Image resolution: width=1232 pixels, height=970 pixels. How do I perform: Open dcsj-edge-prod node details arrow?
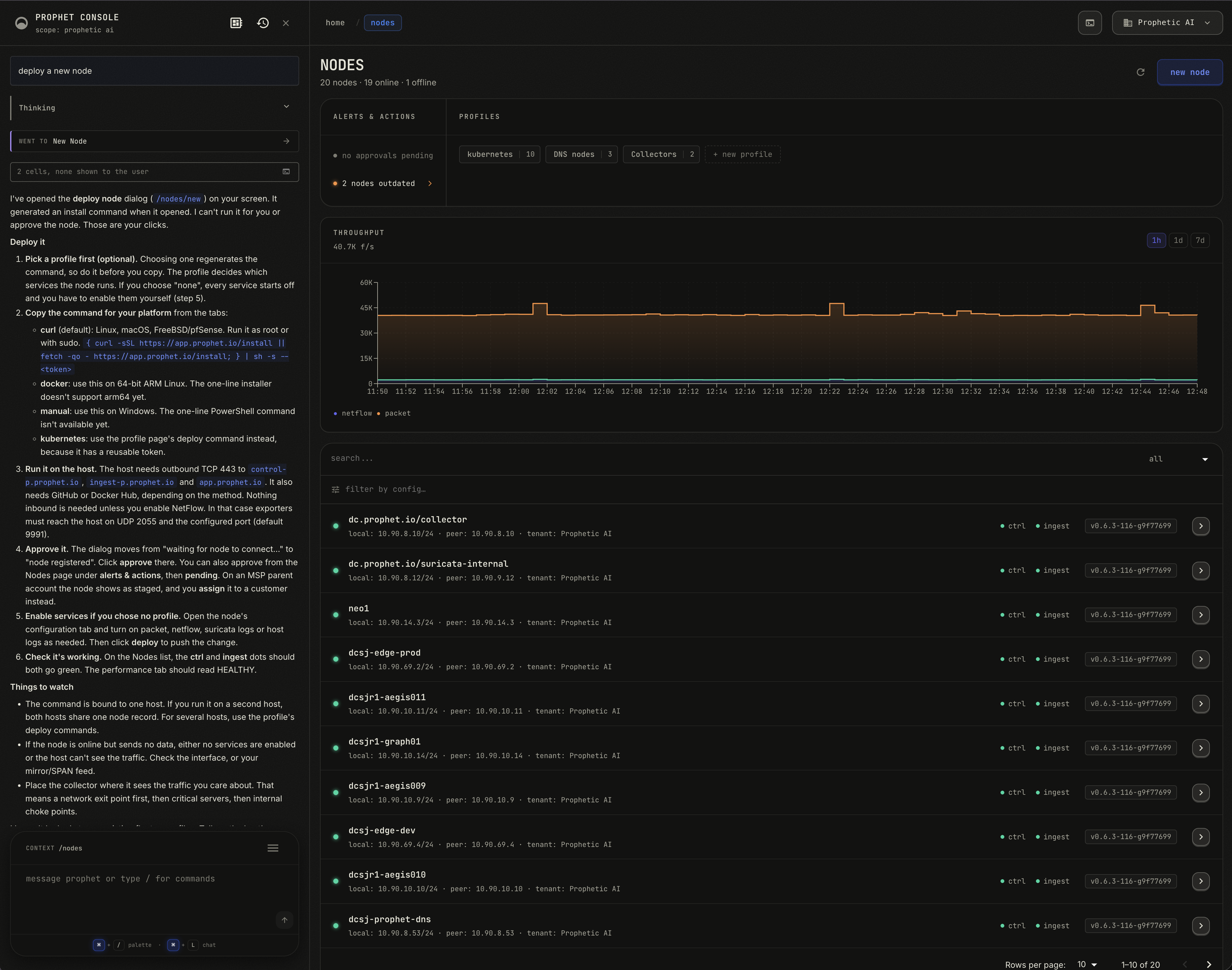tap(1200, 659)
